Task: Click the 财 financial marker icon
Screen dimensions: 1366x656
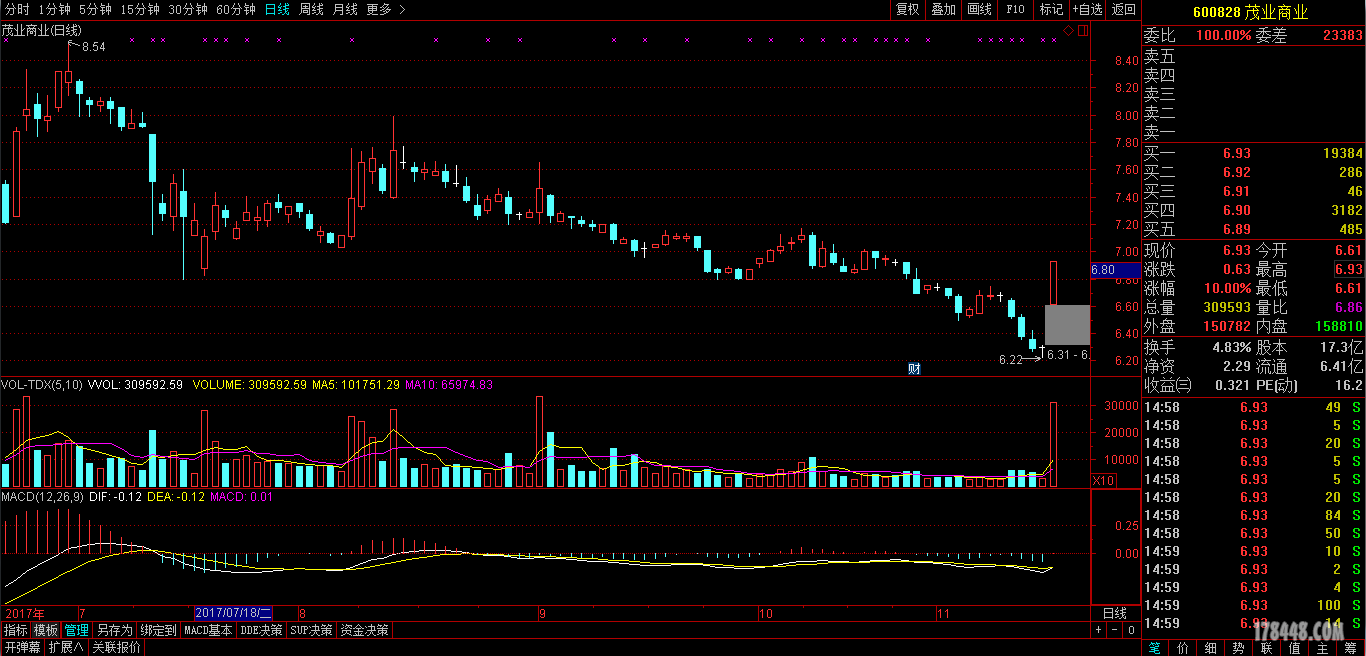Action: coord(913,368)
